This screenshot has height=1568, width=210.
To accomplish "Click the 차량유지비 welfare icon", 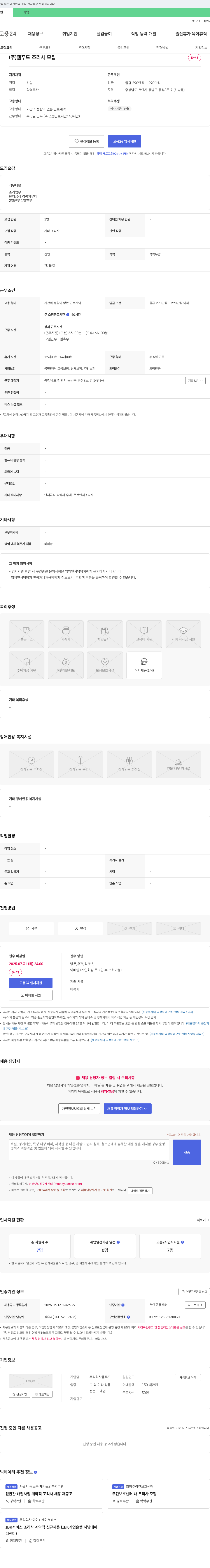I will click(x=105, y=634).
